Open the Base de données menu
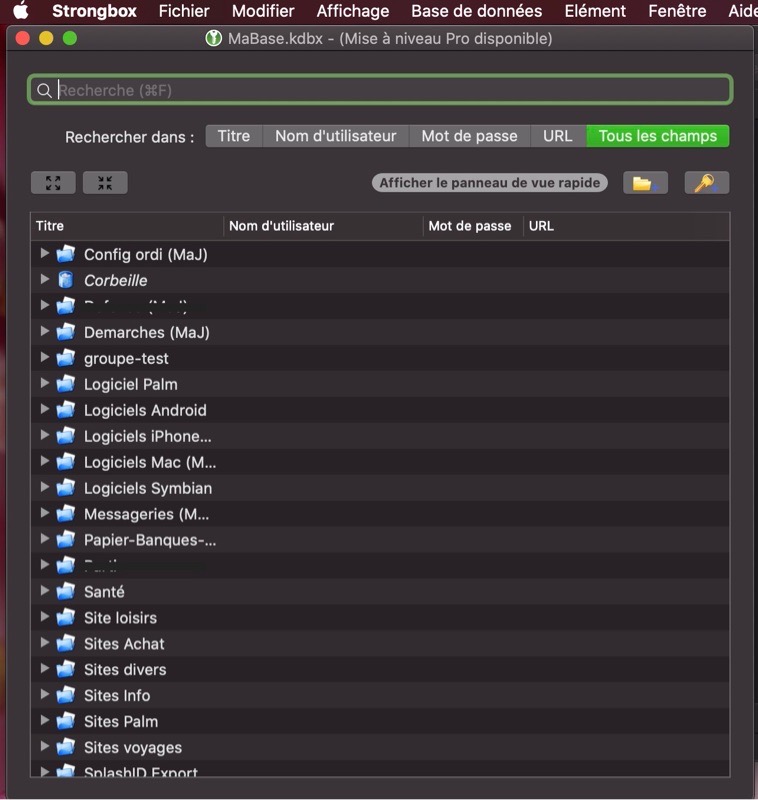 point(476,12)
